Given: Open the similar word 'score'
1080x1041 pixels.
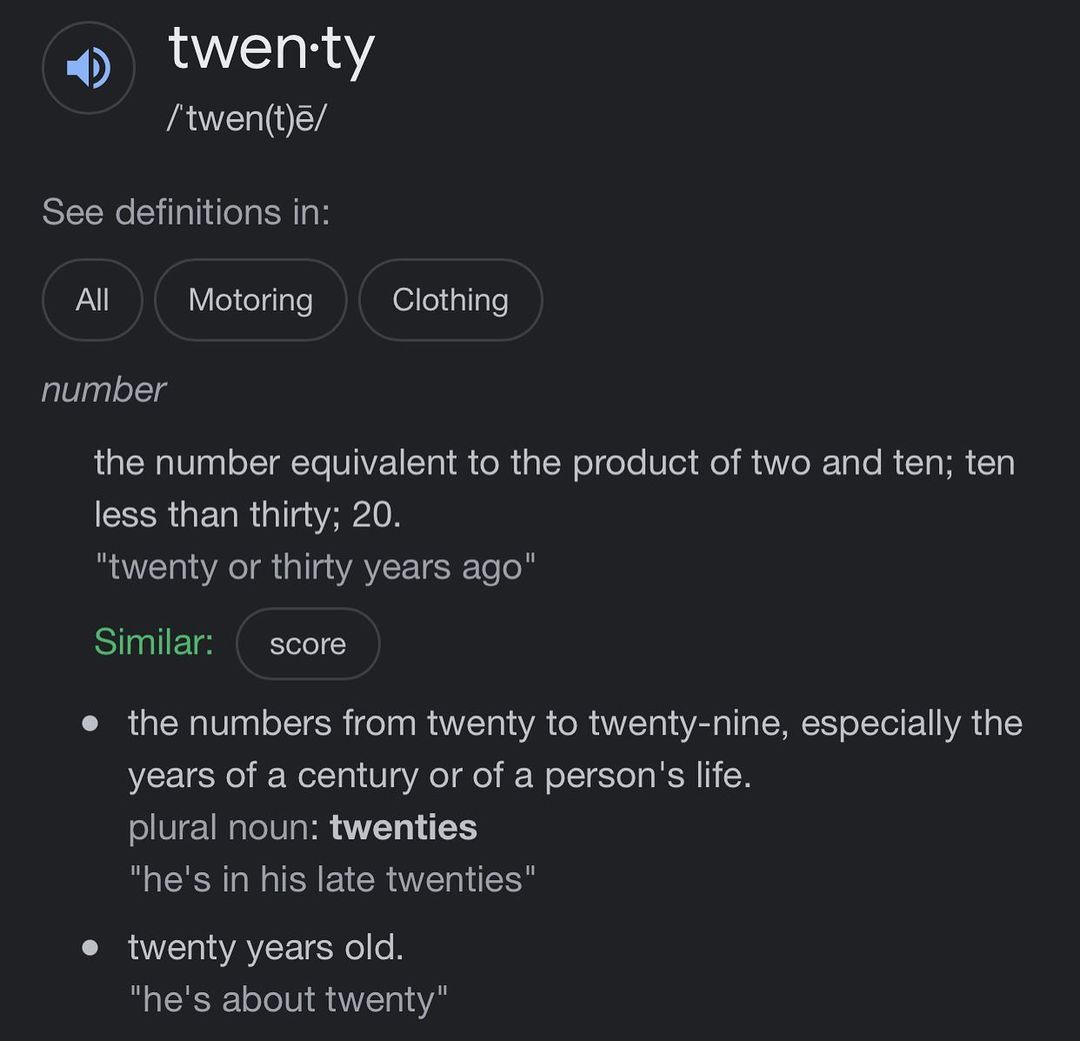Looking at the screenshot, I should [x=308, y=644].
